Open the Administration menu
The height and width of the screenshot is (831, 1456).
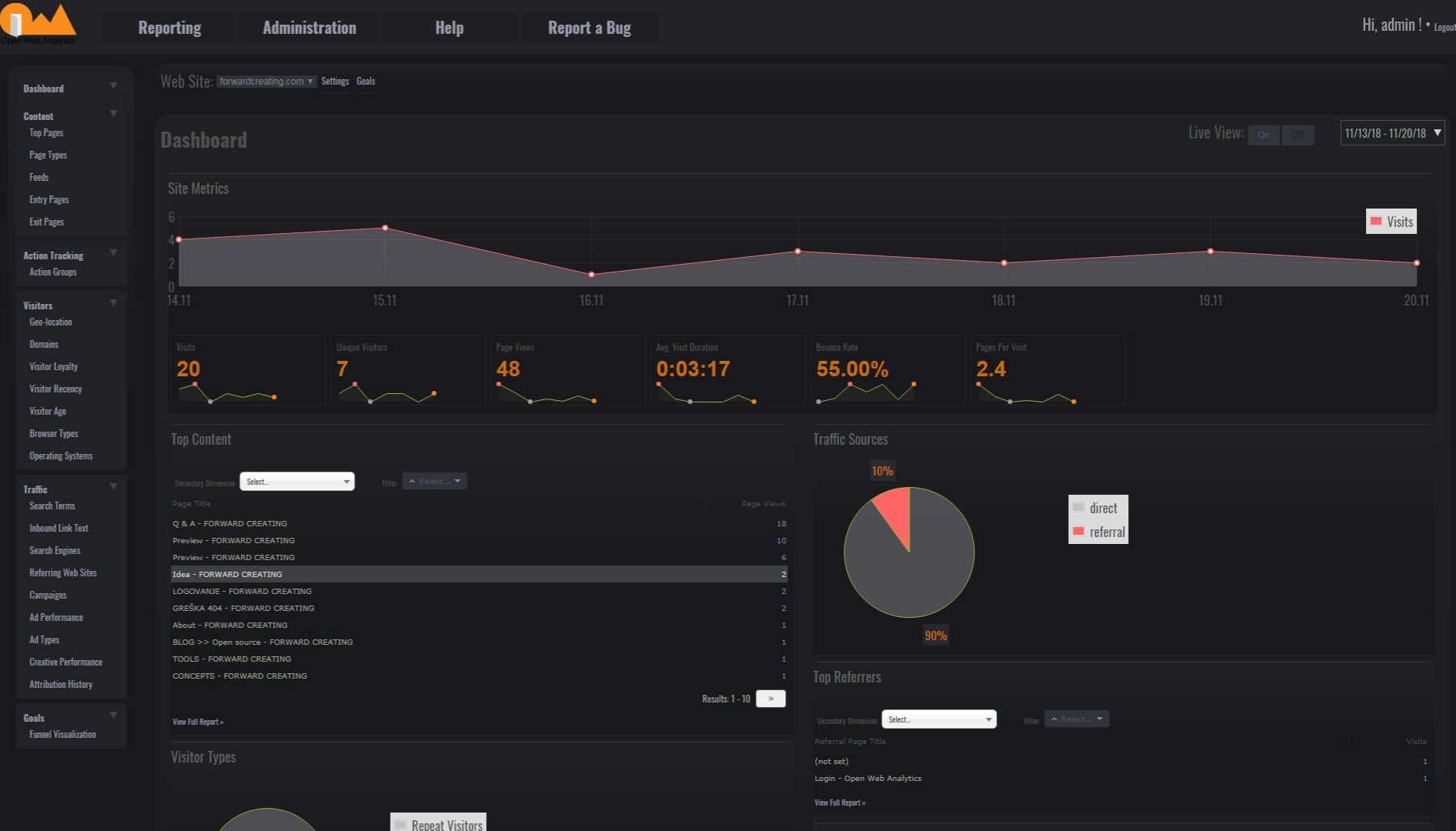click(309, 28)
